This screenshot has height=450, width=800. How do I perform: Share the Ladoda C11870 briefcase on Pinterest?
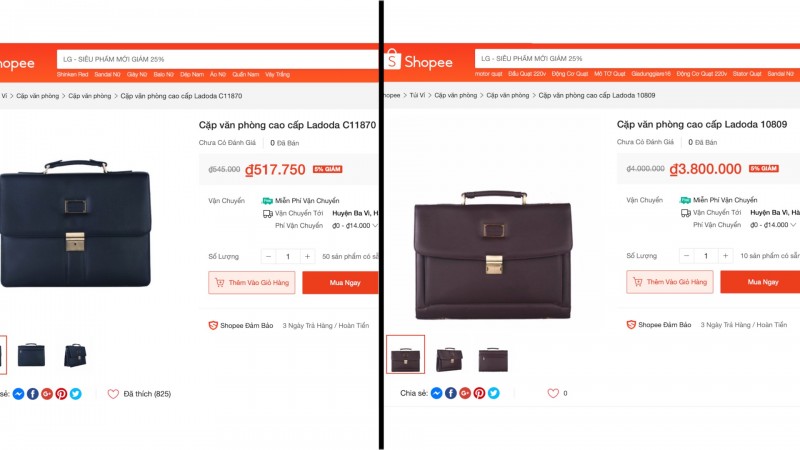61,393
